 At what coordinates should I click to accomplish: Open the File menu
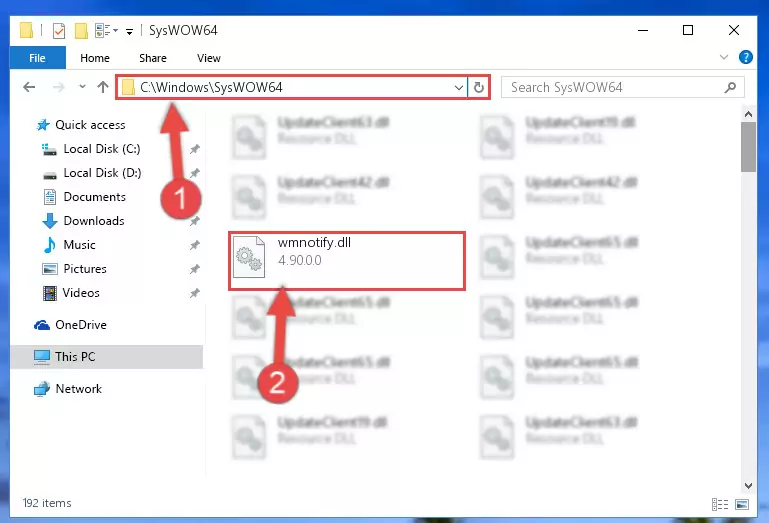(37, 58)
